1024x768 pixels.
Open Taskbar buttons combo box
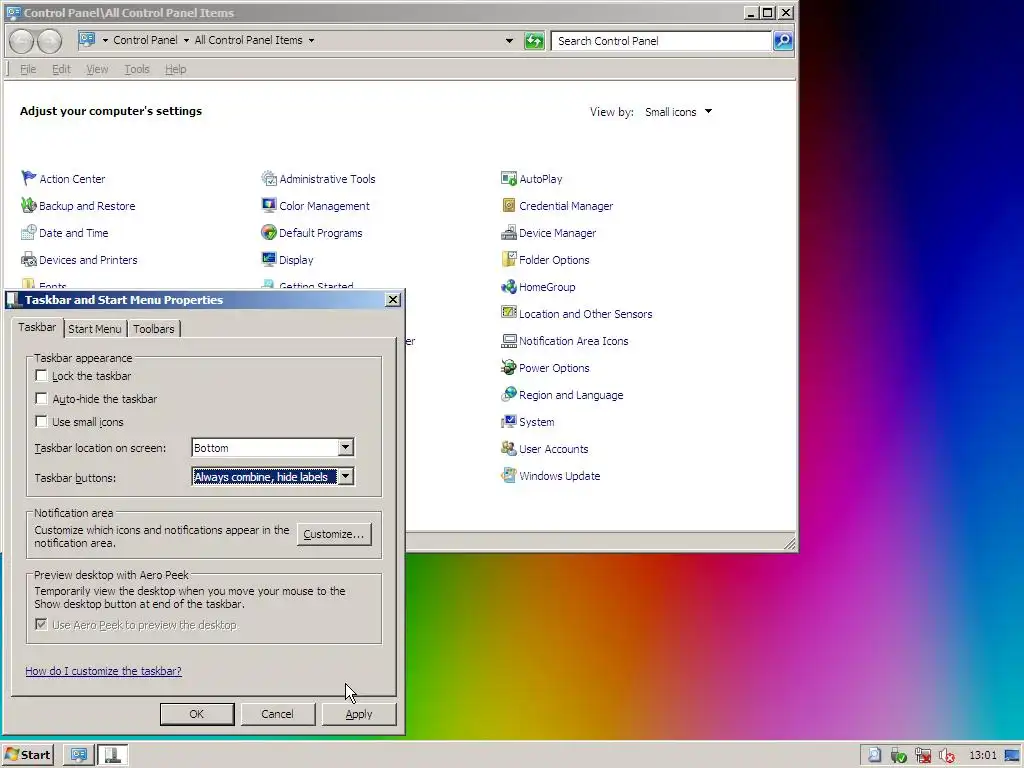[x=273, y=477]
